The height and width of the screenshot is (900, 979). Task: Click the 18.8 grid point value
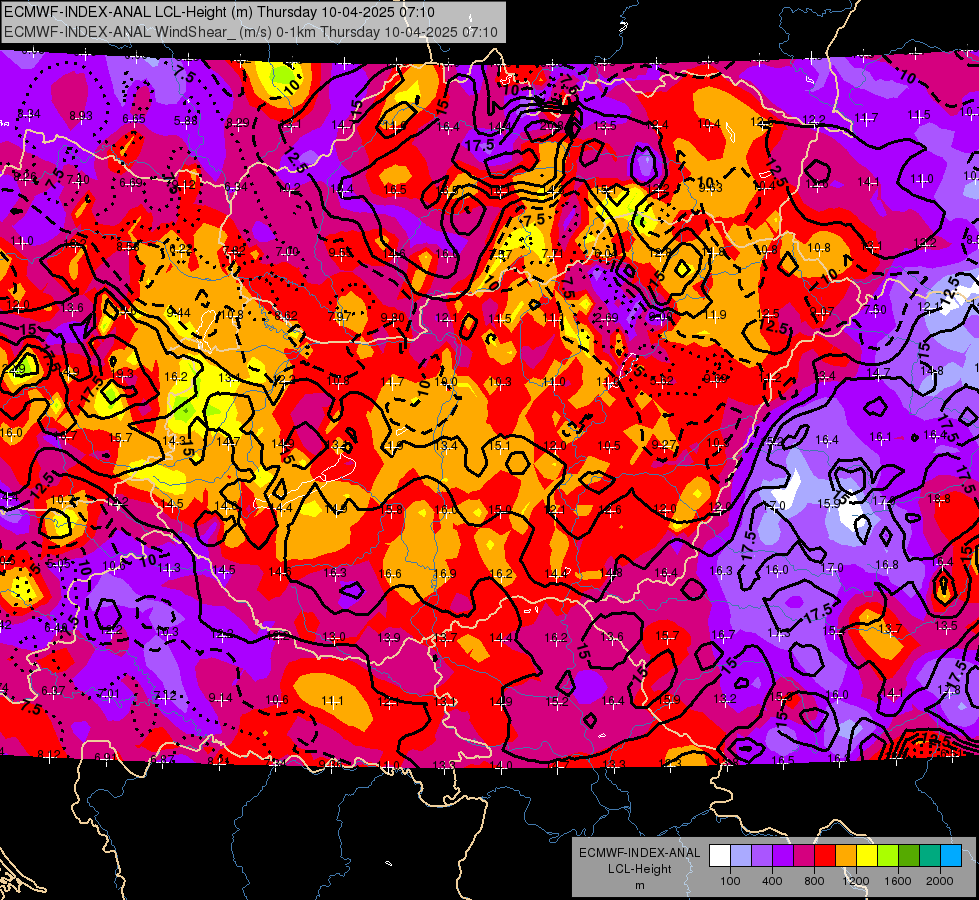click(x=939, y=498)
